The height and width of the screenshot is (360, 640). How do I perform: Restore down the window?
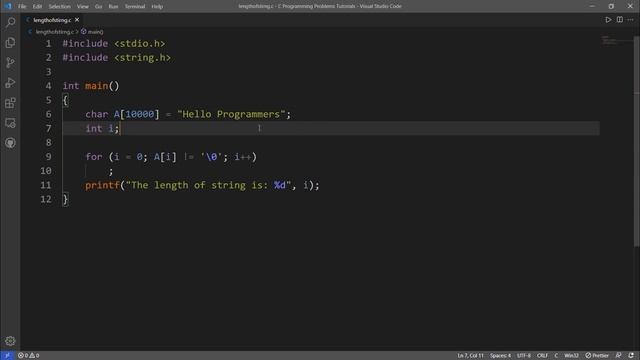611,6
